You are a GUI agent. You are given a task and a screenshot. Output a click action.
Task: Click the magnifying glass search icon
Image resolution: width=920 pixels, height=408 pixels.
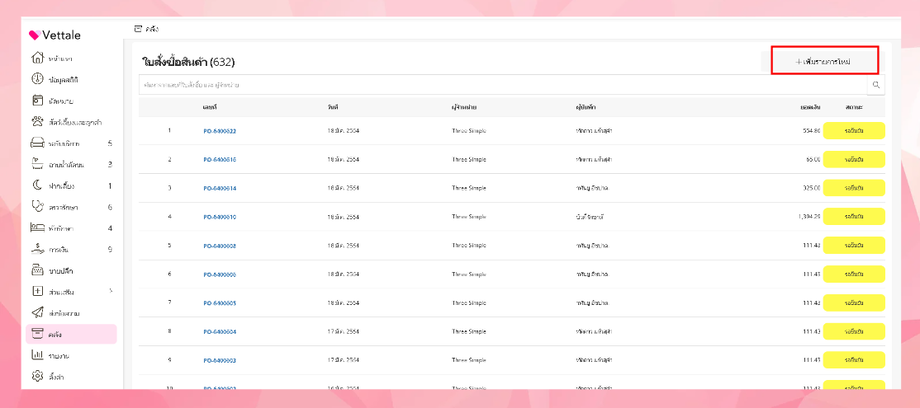pyautogui.click(x=876, y=85)
